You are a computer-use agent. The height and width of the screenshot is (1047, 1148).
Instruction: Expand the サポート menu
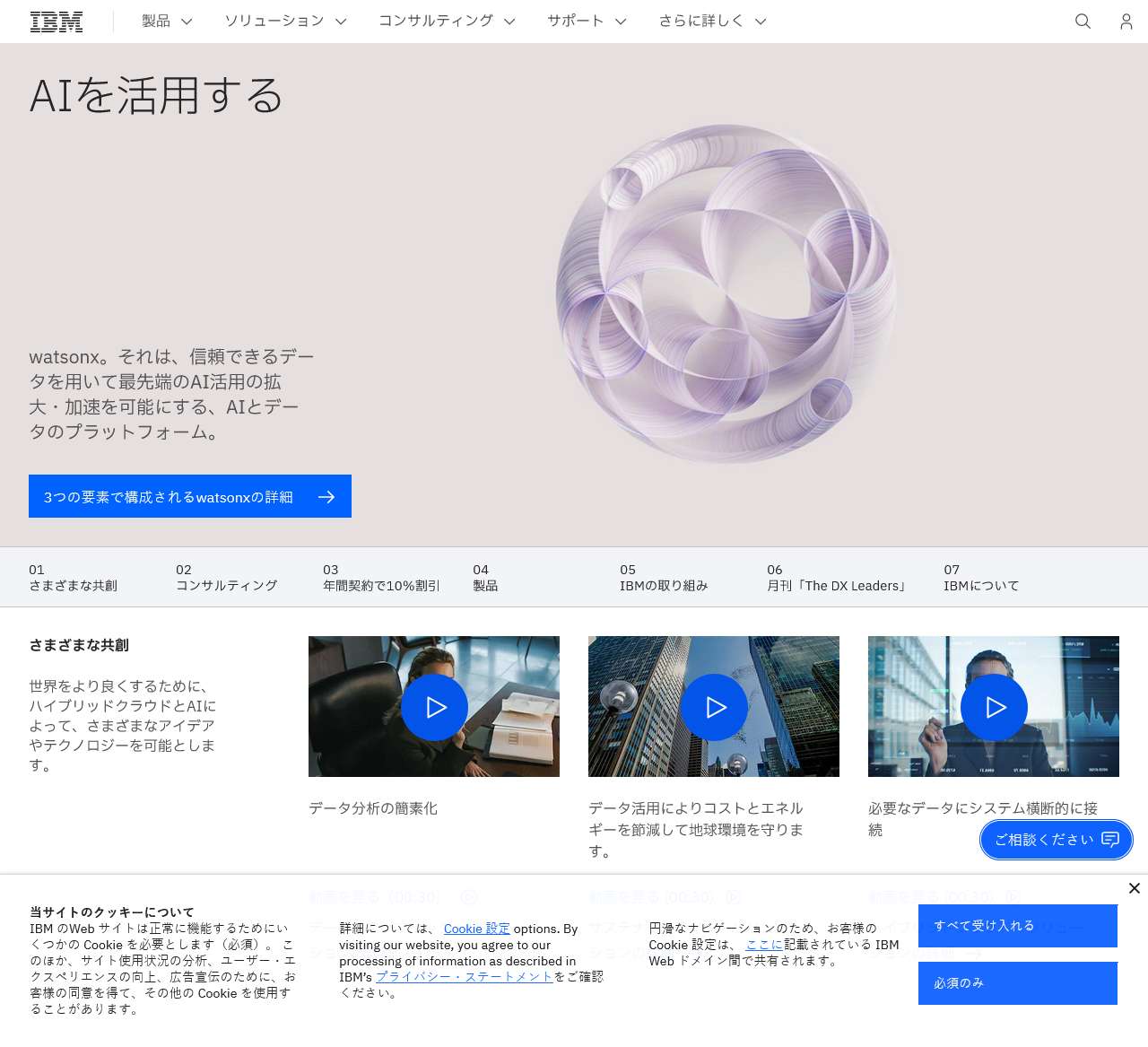point(587,22)
